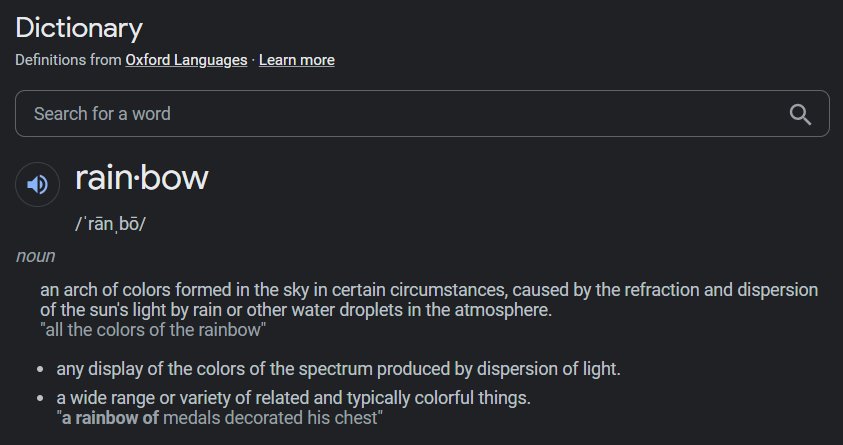843x445 pixels.
Task: Click the phonetic spelling /ˈrānˌbō/
Action: [x=110, y=224]
